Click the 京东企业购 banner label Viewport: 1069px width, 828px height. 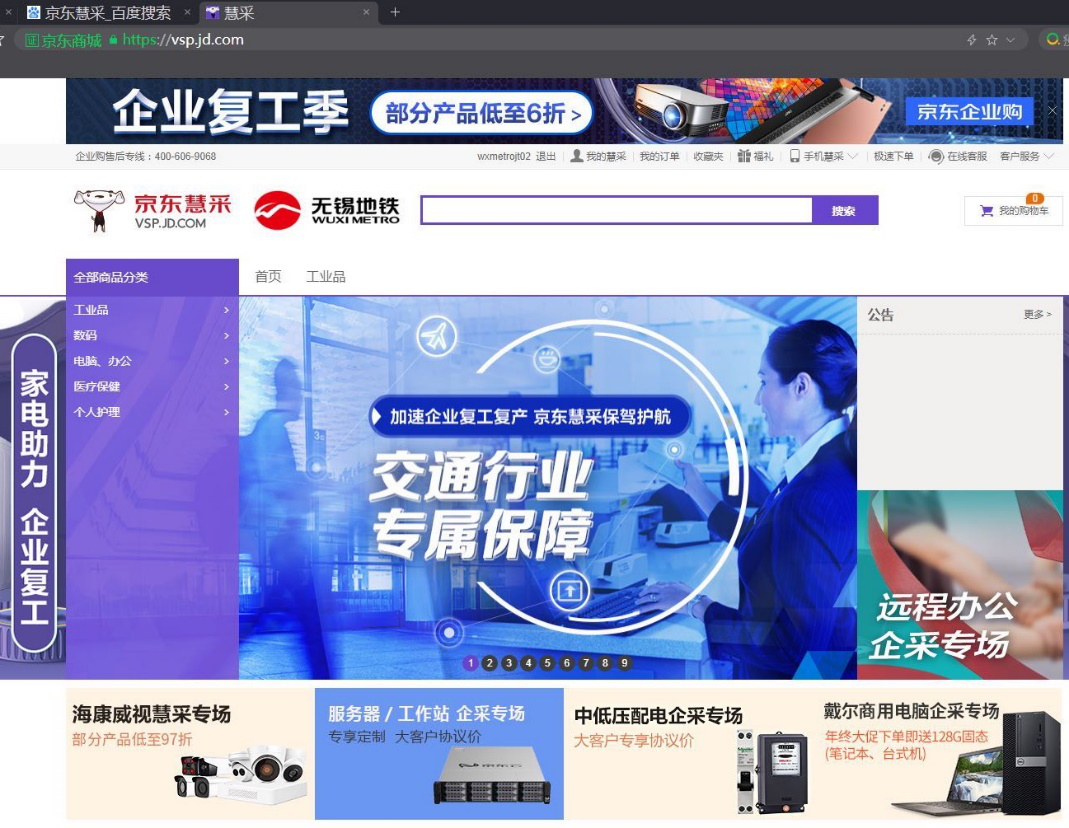click(969, 111)
